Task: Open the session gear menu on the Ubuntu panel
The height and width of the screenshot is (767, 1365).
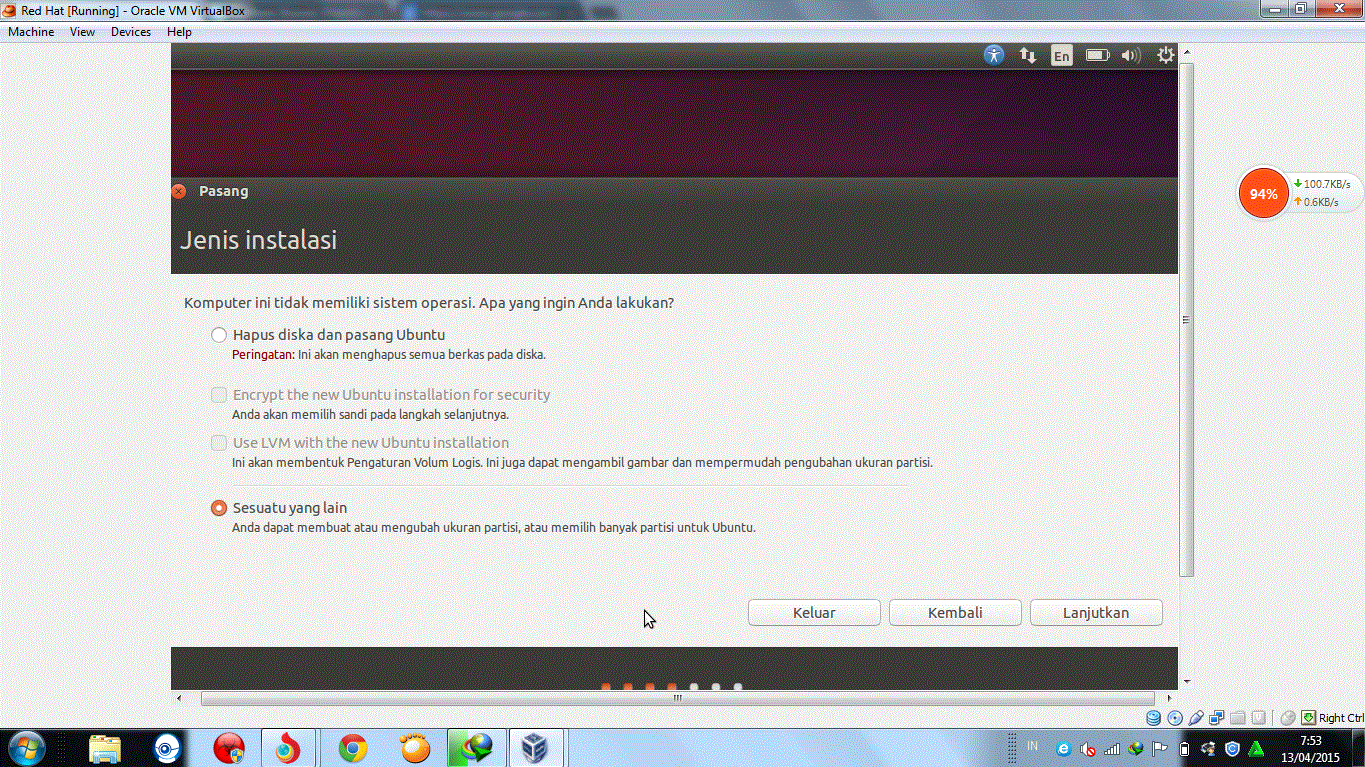Action: pos(1165,55)
